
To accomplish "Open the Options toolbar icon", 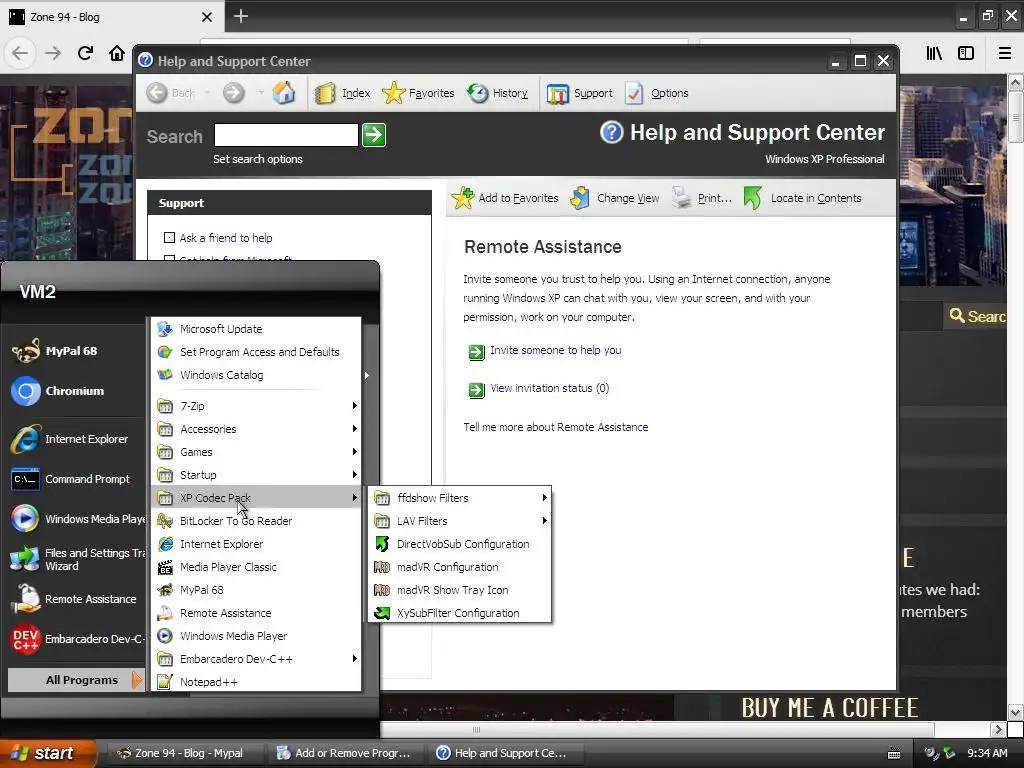I will (633, 93).
